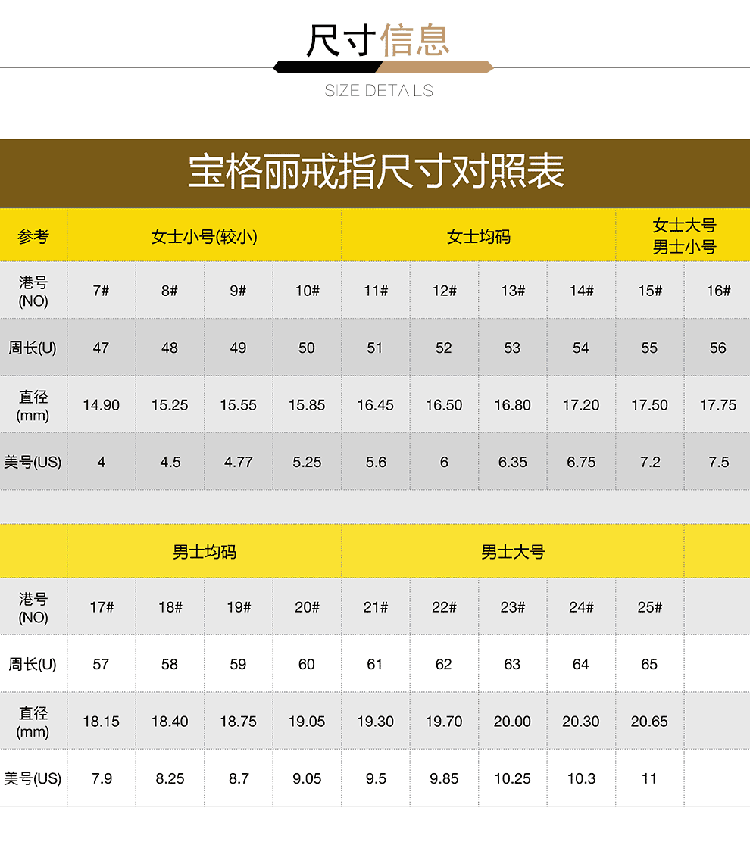Click US size value 7.9

(x=102, y=779)
